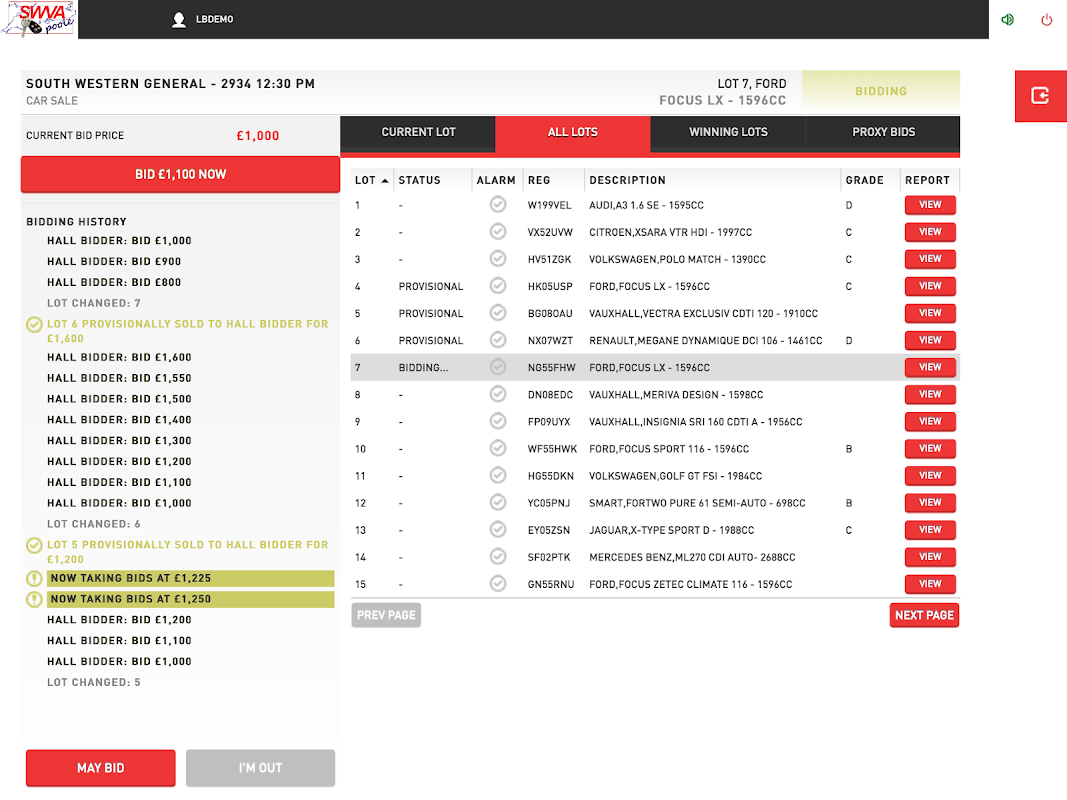Select the All Lots tab
Image resolution: width=1067 pixels, height=800 pixels.
tap(573, 132)
